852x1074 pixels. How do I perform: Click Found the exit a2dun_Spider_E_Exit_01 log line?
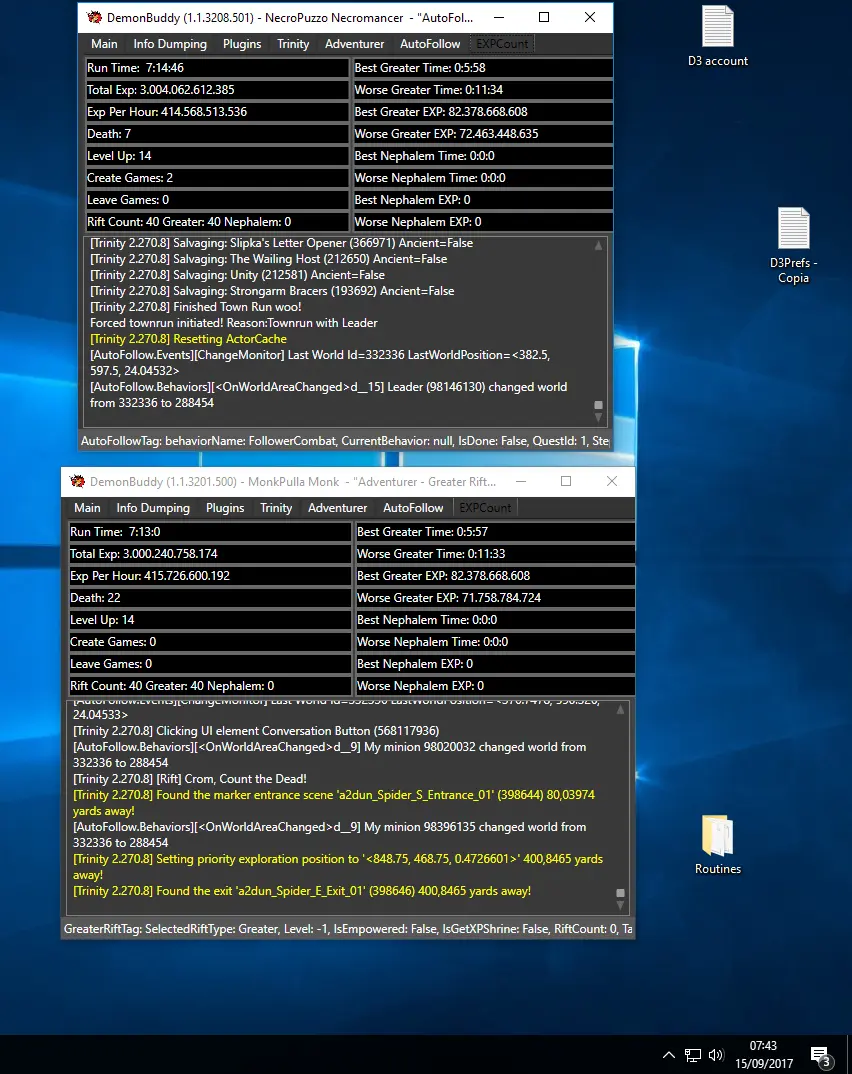point(302,891)
